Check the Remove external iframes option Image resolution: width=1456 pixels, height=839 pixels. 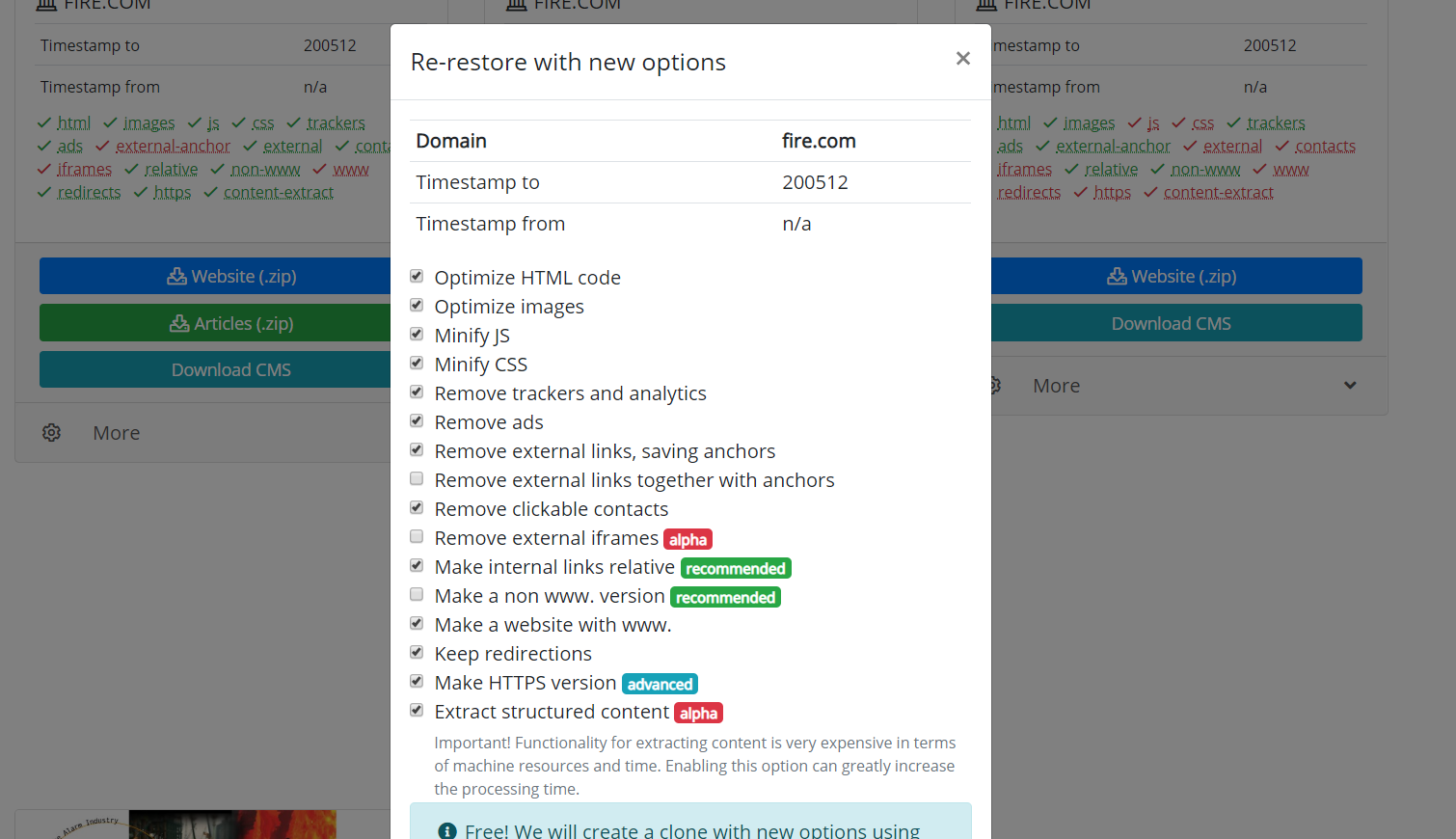(x=417, y=537)
